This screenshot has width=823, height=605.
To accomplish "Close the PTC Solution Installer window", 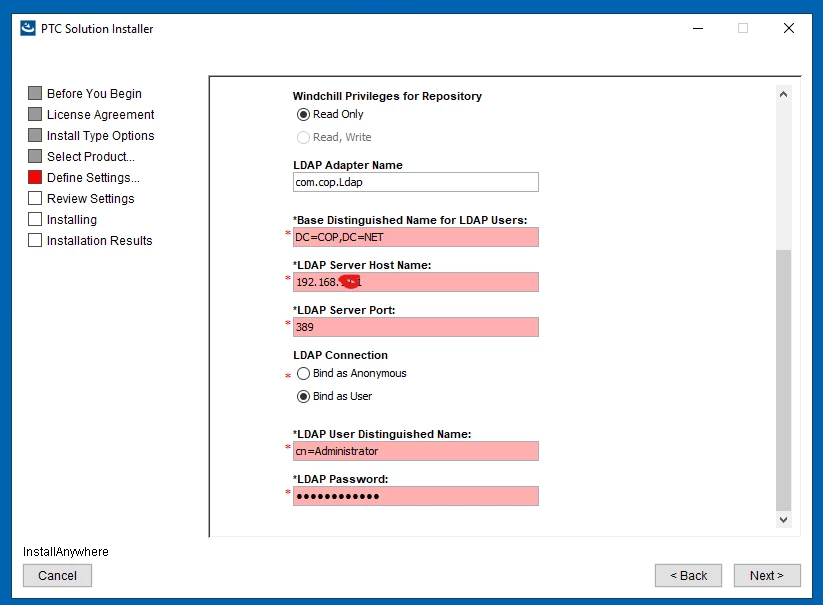I will (x=788, y=28).
